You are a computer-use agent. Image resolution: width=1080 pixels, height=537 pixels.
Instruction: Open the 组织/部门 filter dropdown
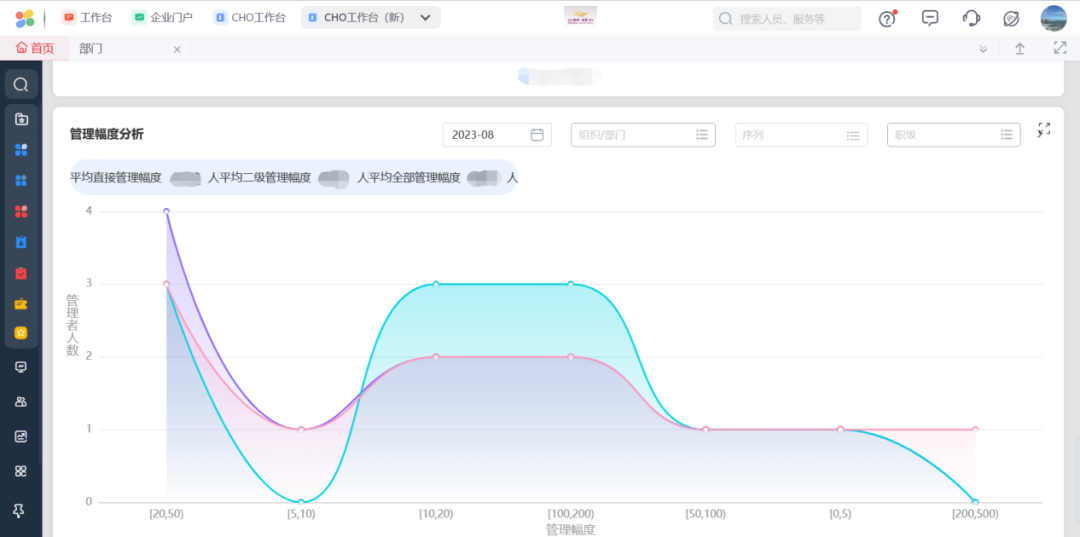pos(643,135)
